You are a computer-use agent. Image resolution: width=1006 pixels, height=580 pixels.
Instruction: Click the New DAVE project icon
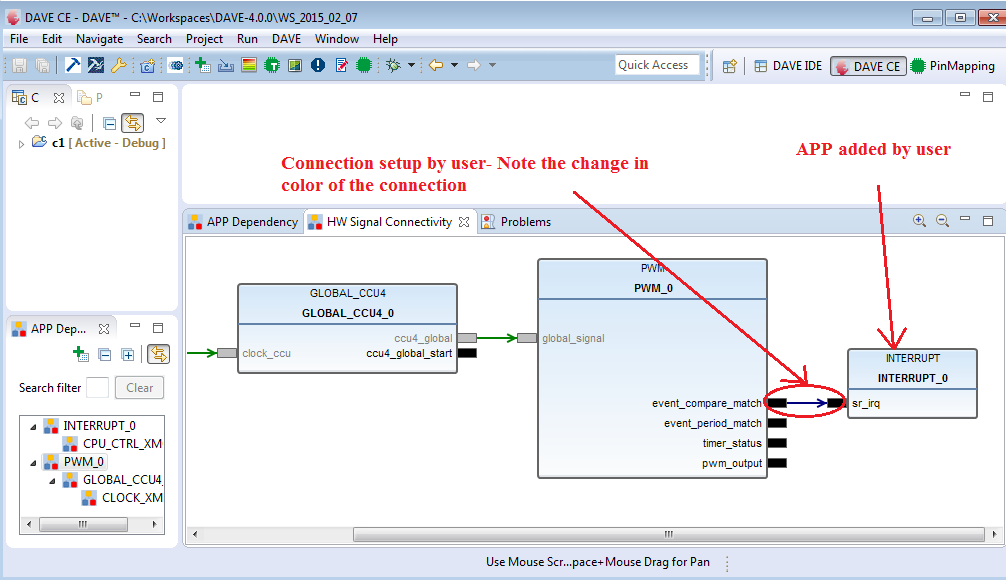point(148,65)
